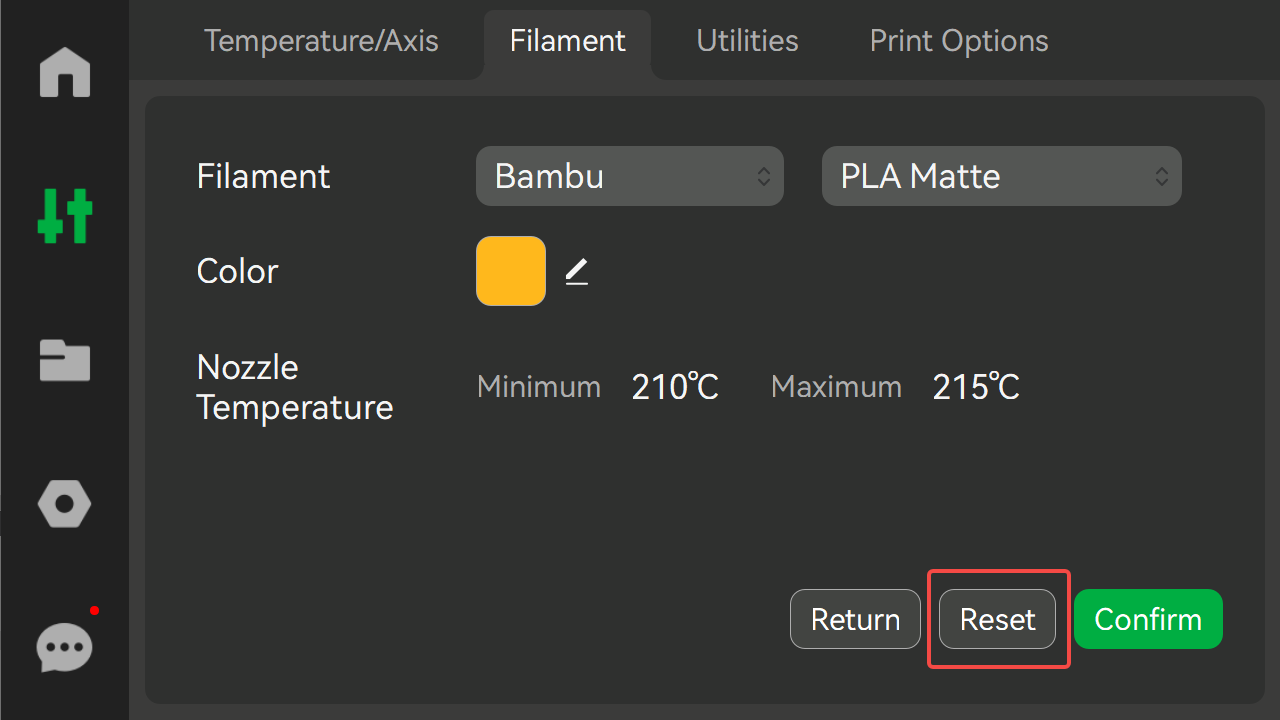
Task: Select the Filament tab
Action: (x=567, y=41)
